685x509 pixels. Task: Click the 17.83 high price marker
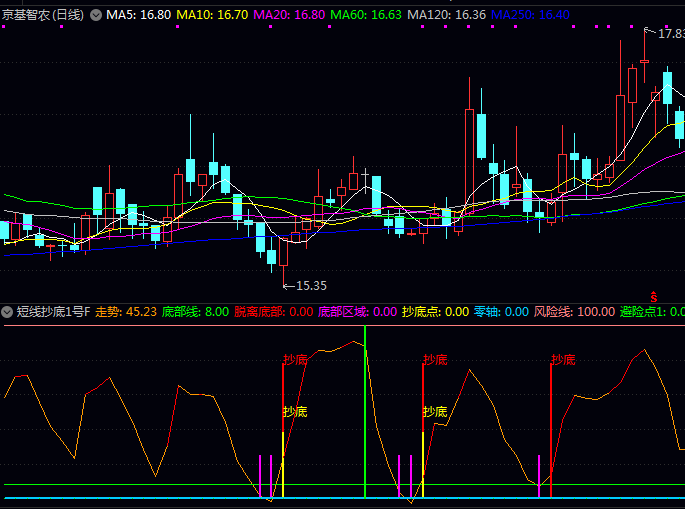click(670, 33)
